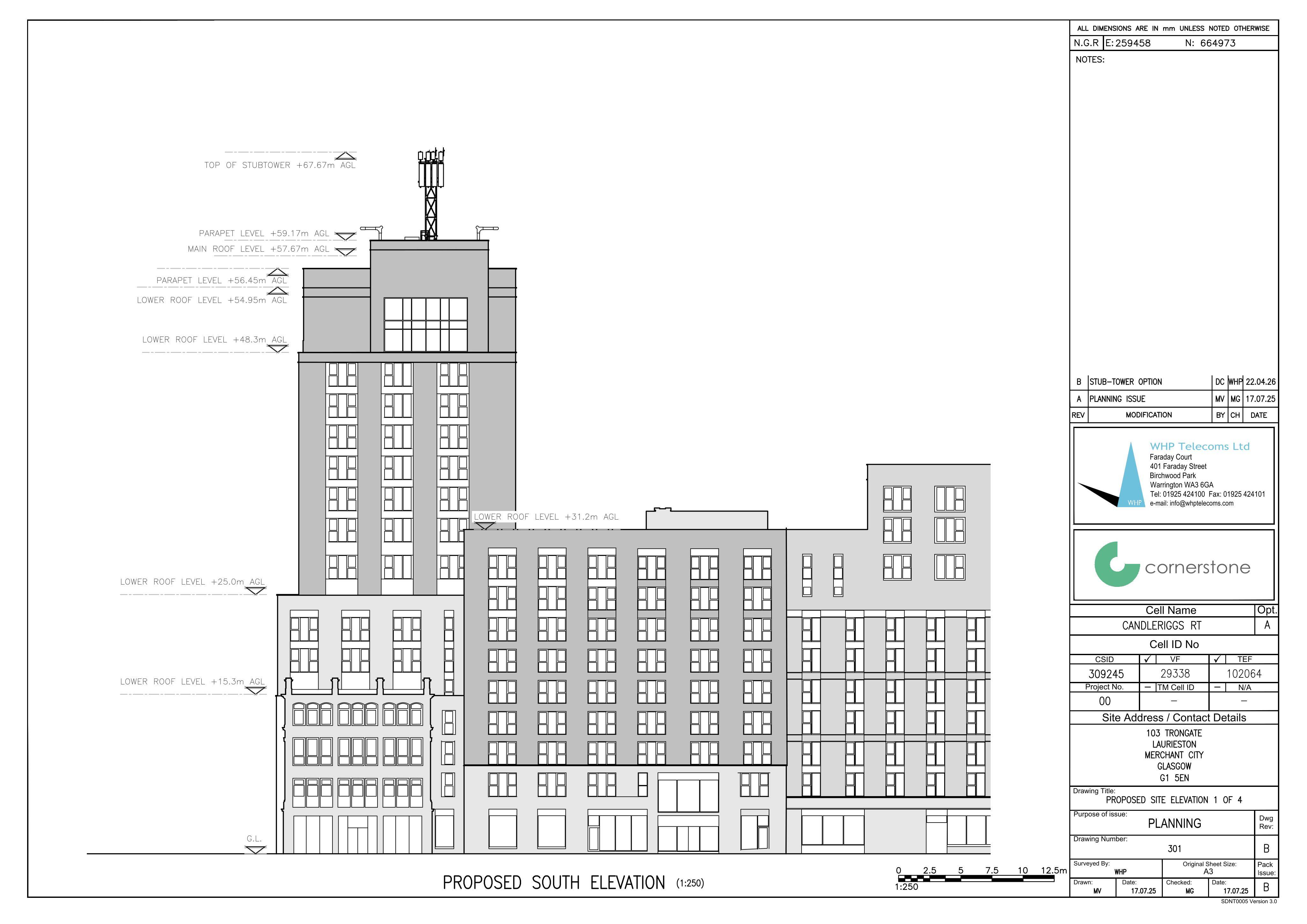Screen dimensions: 1307x924
Task: Click the green cornerstone logo mark
Action: (x=1116, y=564)
